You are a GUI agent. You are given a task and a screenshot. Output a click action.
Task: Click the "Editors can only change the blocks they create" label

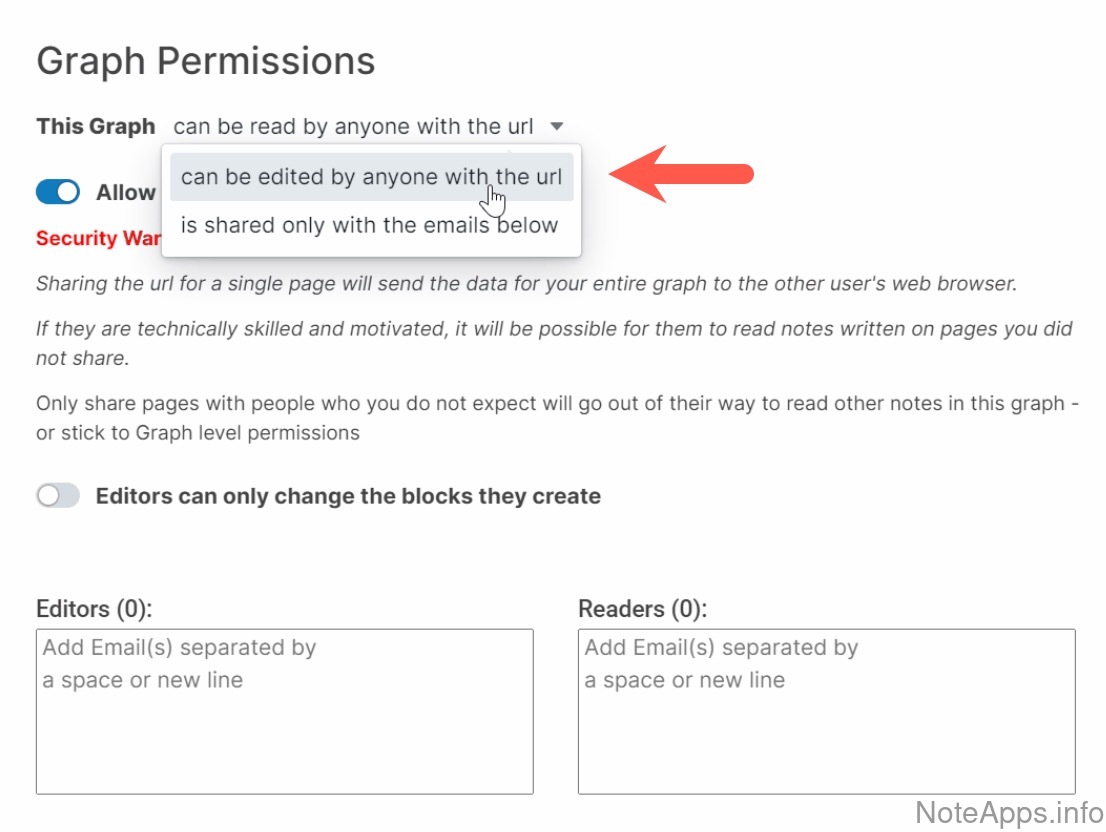348,496
